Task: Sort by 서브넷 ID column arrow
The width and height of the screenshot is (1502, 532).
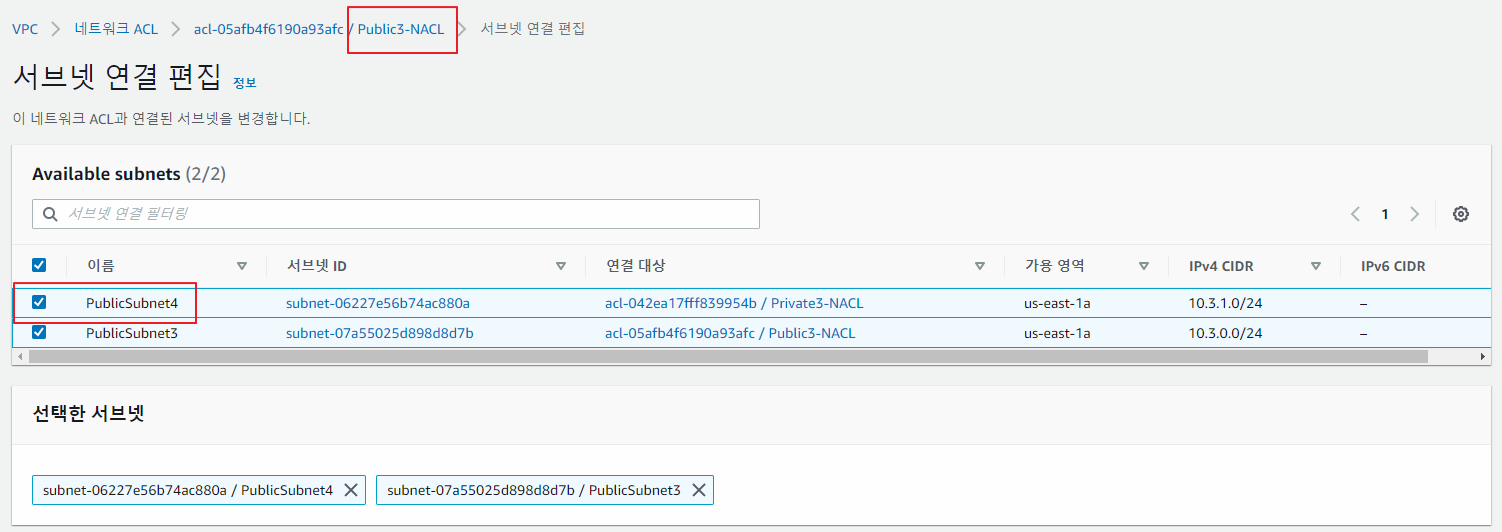Action: (x=561, y=266)
